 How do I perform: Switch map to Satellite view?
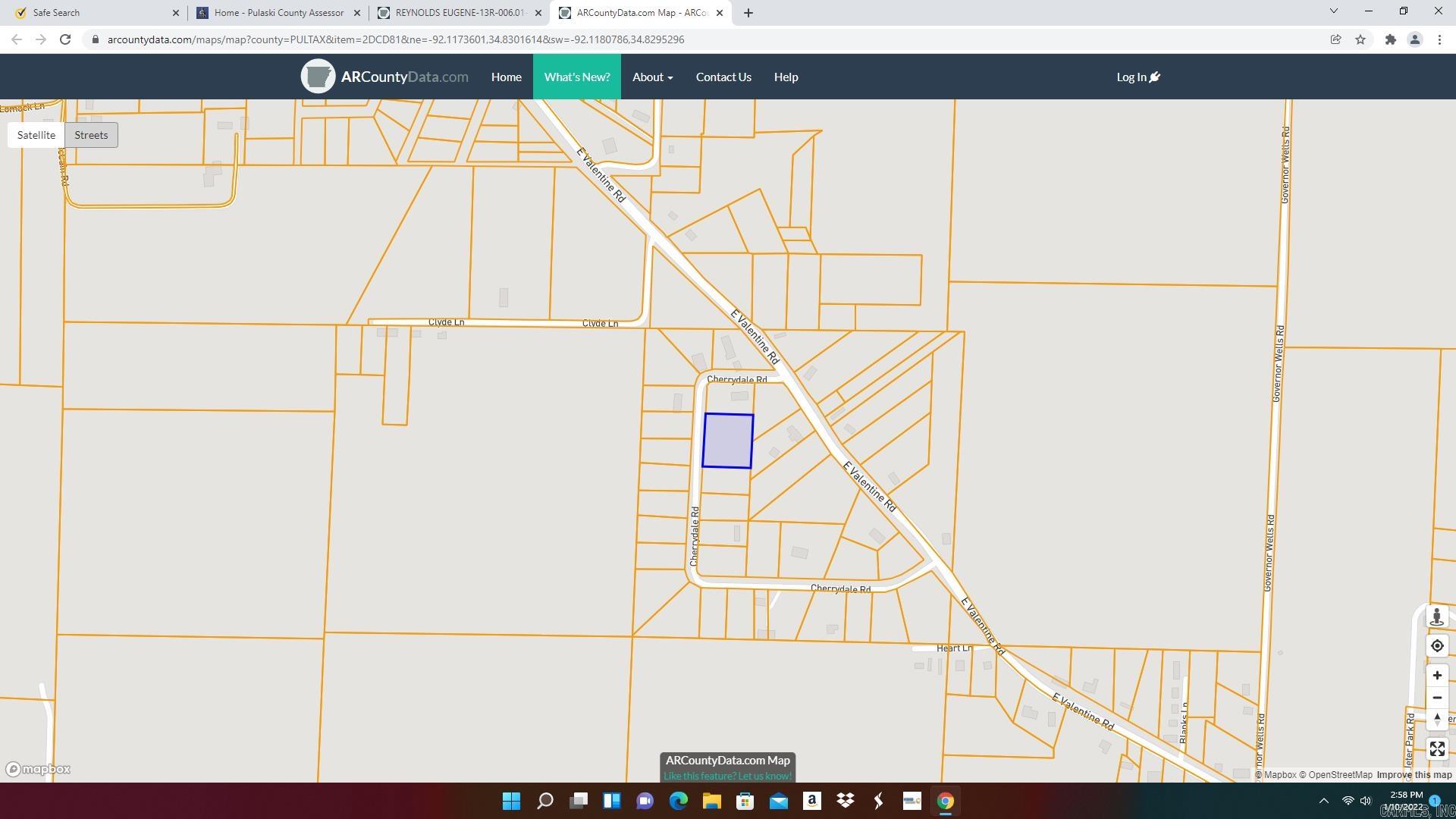click(x=36, y=135)
